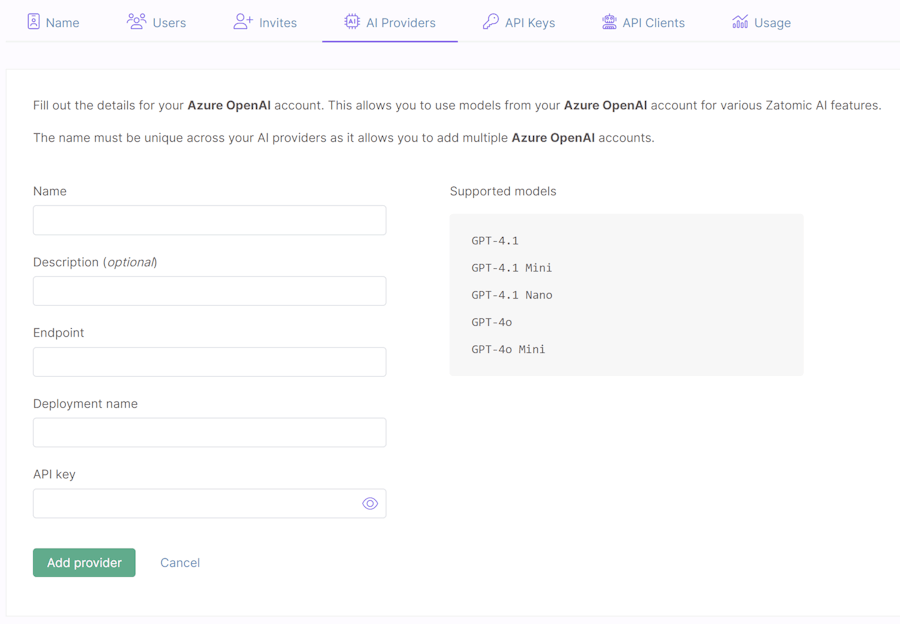Switch to the Users tab
The image size is (900, 624).
point(156,22)
